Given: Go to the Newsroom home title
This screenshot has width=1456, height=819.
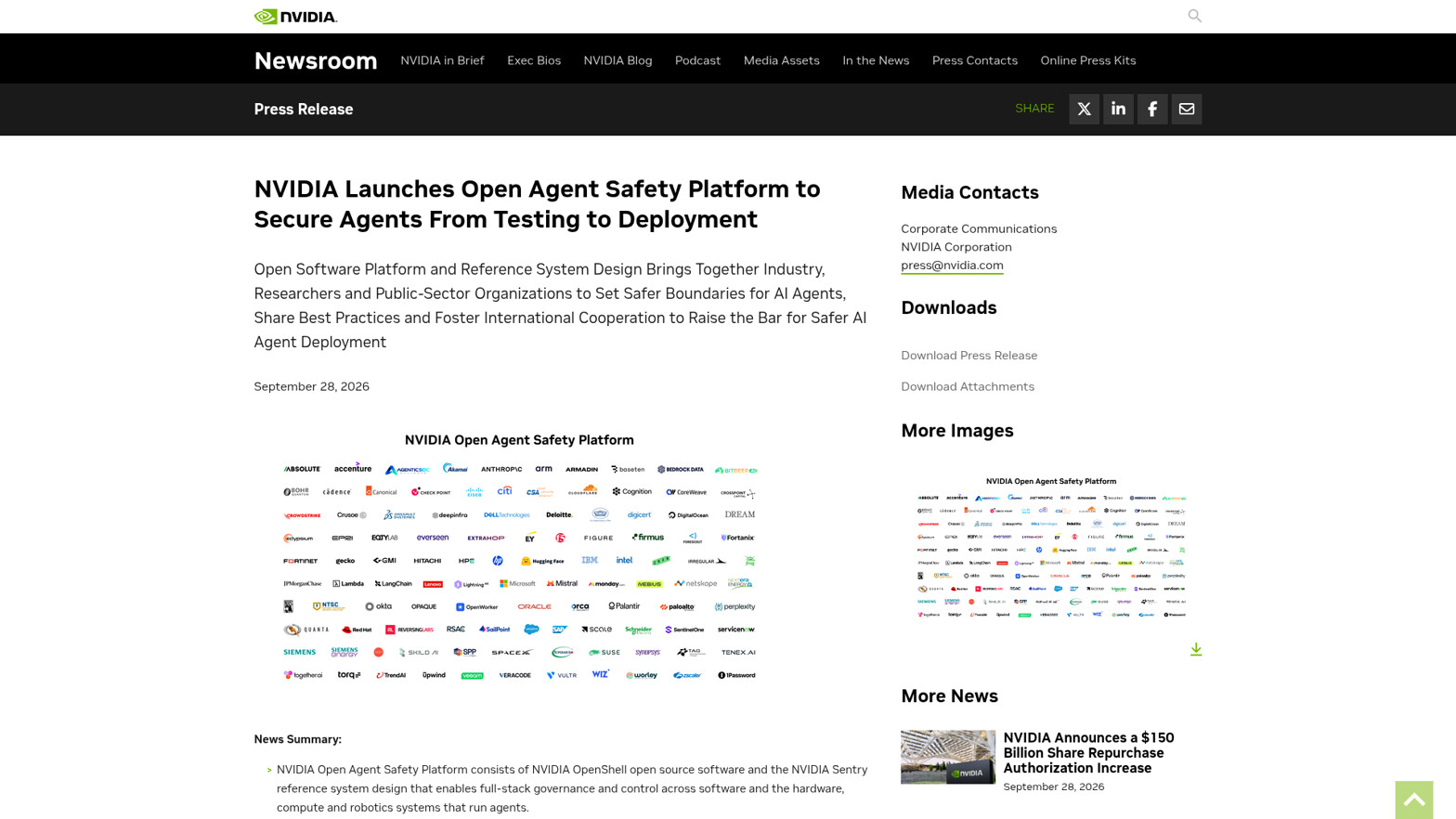Looking at the screenshot, I should point(316,60).
